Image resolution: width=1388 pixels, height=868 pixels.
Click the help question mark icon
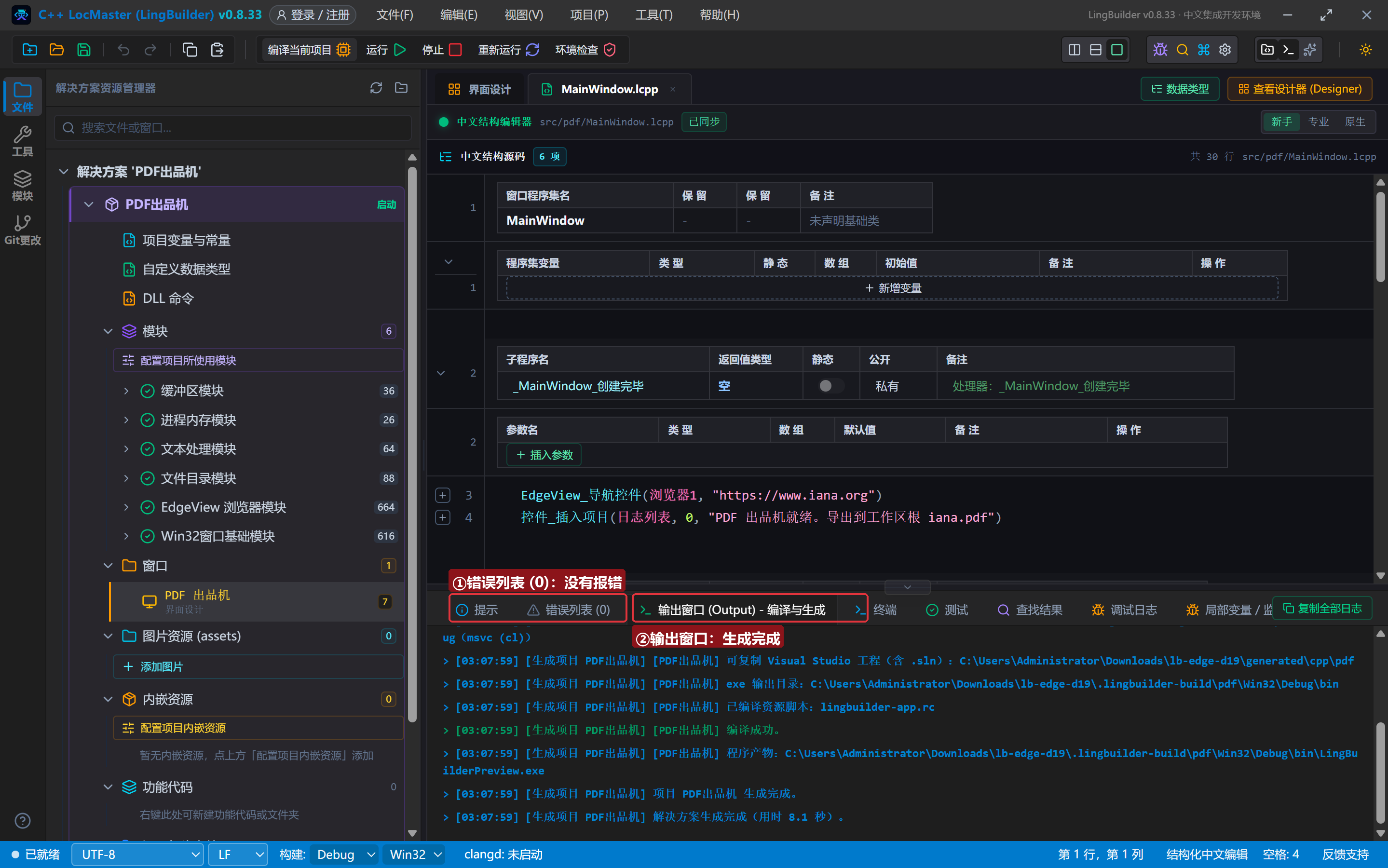22,820
